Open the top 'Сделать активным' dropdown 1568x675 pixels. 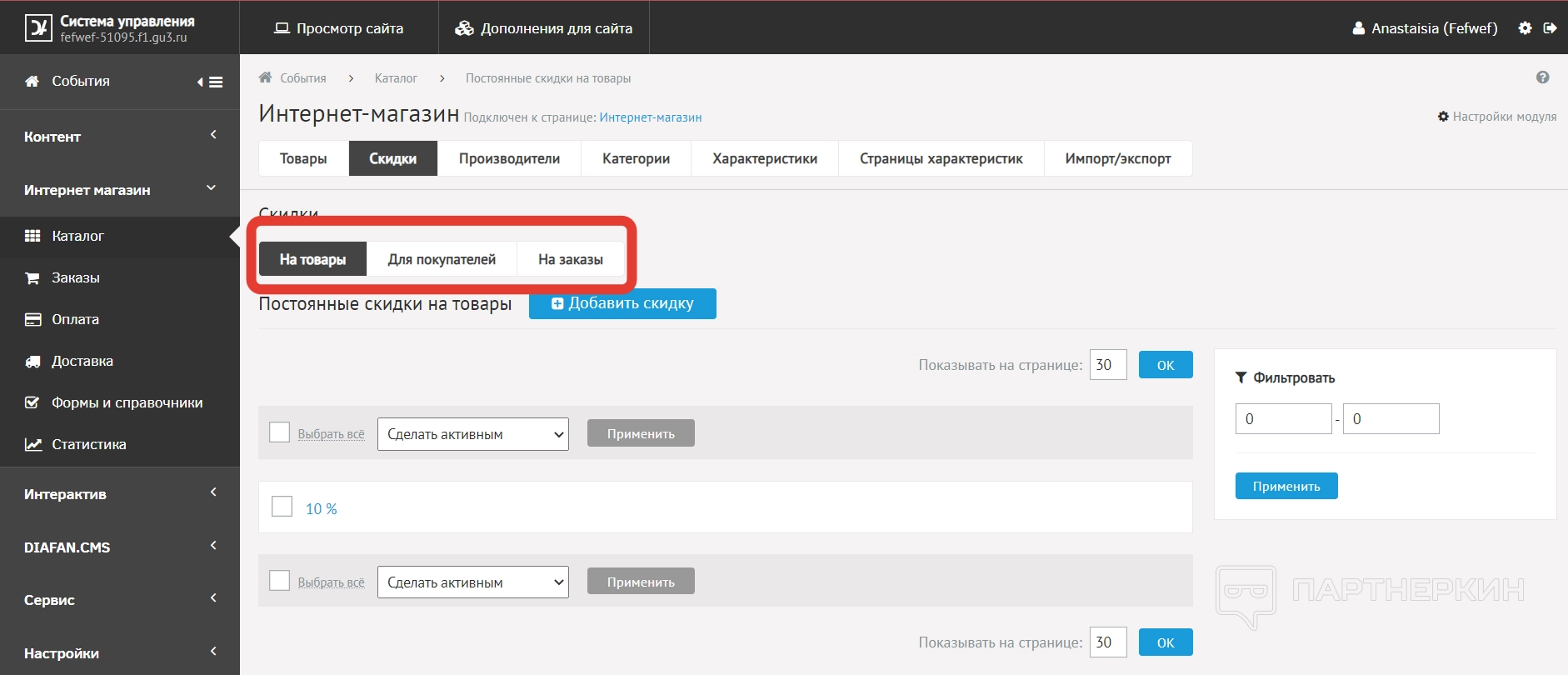[472, 434]
